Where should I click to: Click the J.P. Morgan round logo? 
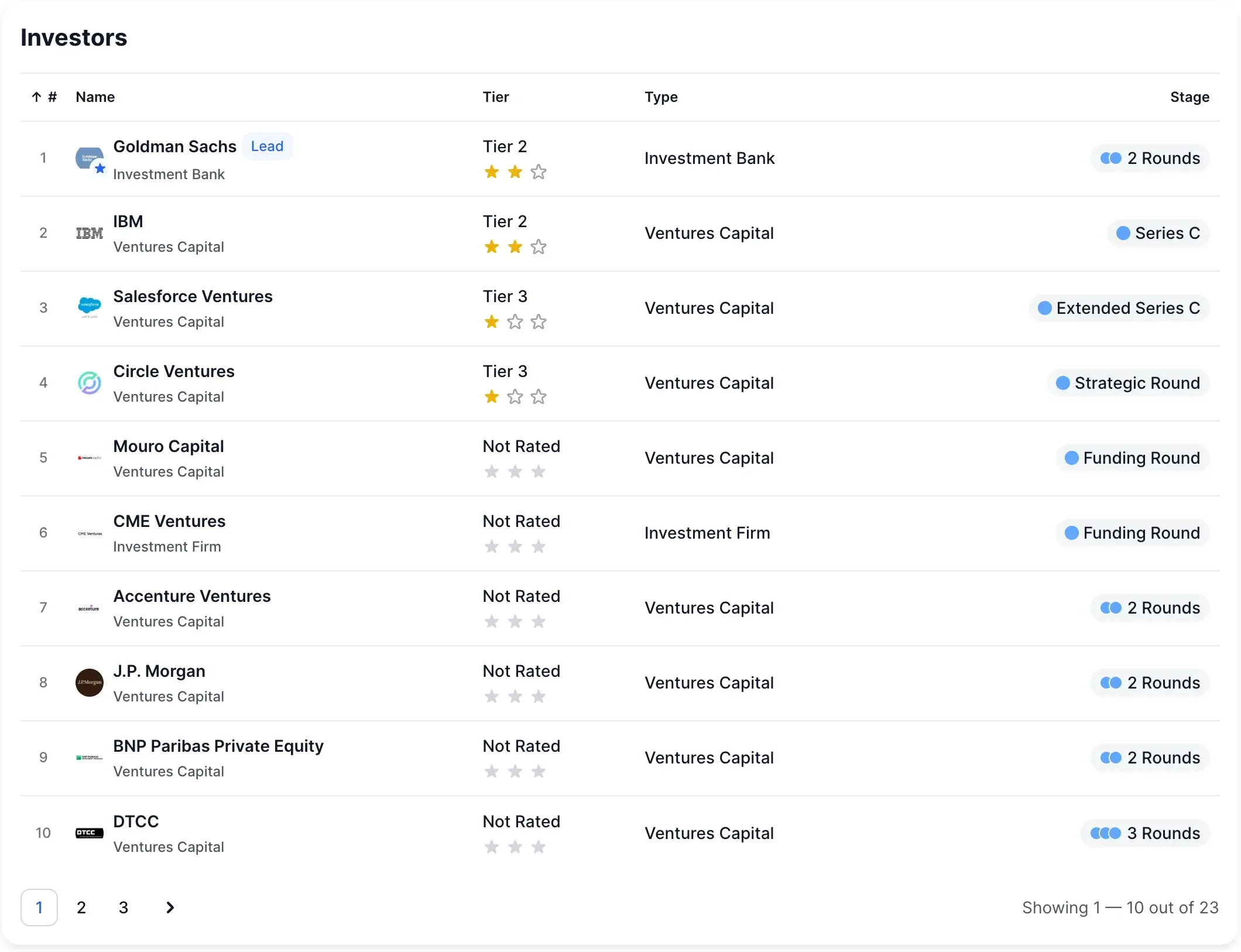(x=90, y=683)
